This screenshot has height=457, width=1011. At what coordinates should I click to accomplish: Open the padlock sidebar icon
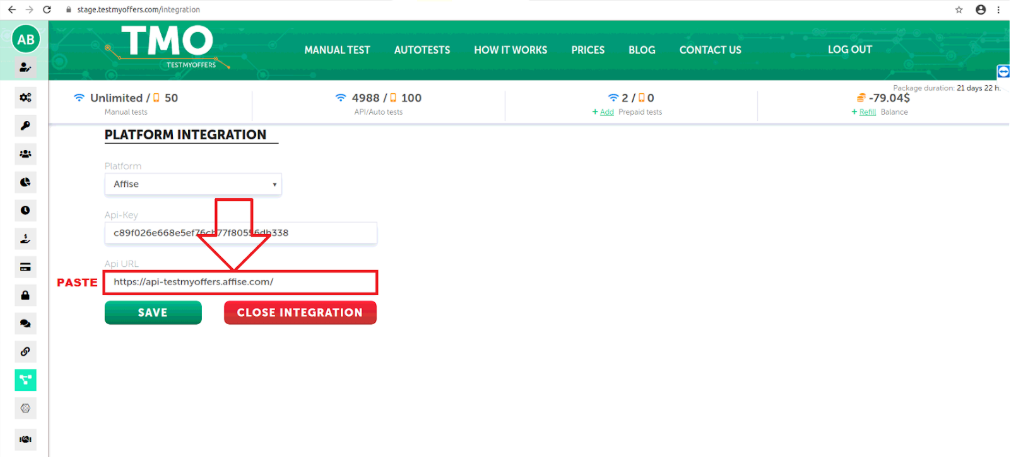[26, 296]
